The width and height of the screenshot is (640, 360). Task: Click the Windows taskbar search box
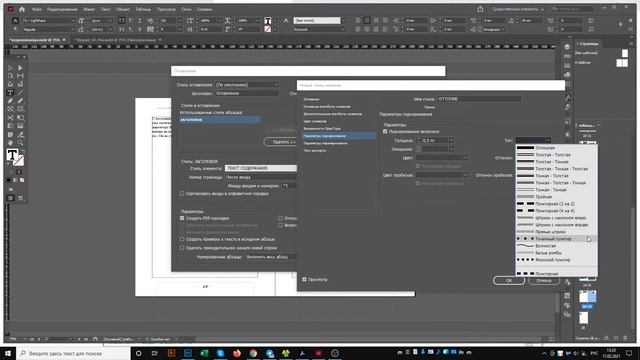pos(73,353)
